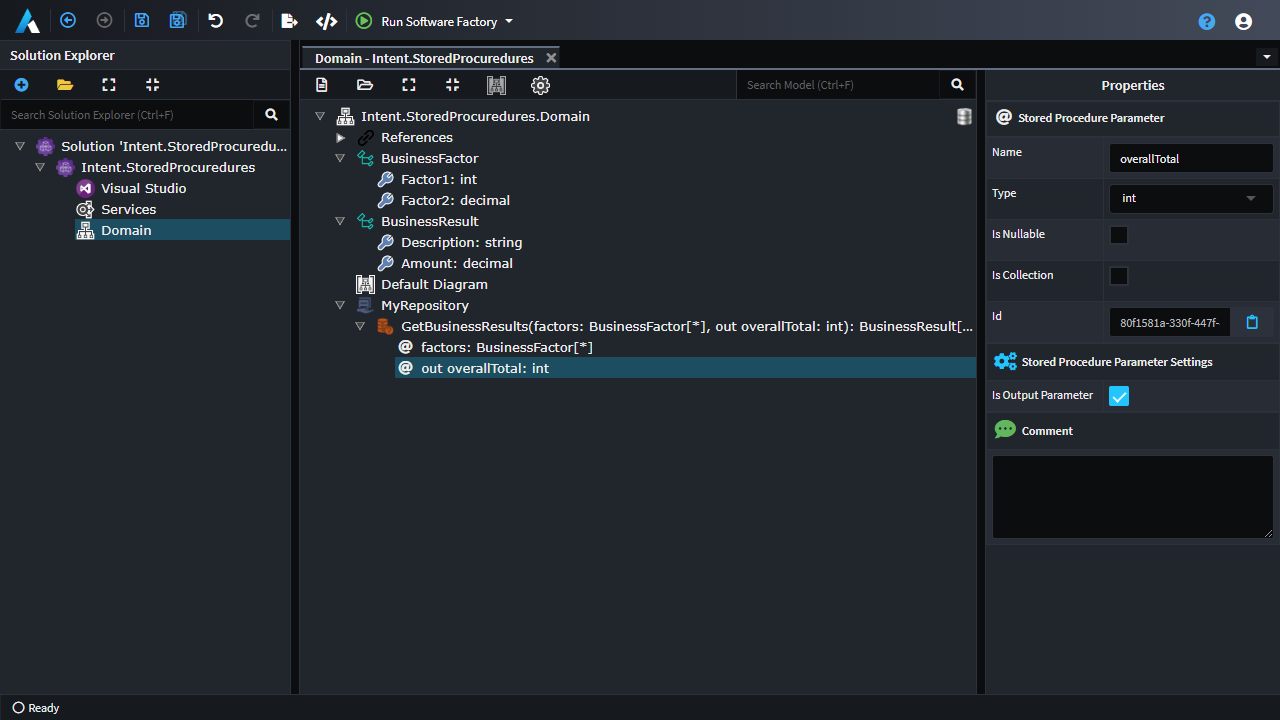Collapse the GetBusinessResults stored procedure

click(x=360, y=326)
